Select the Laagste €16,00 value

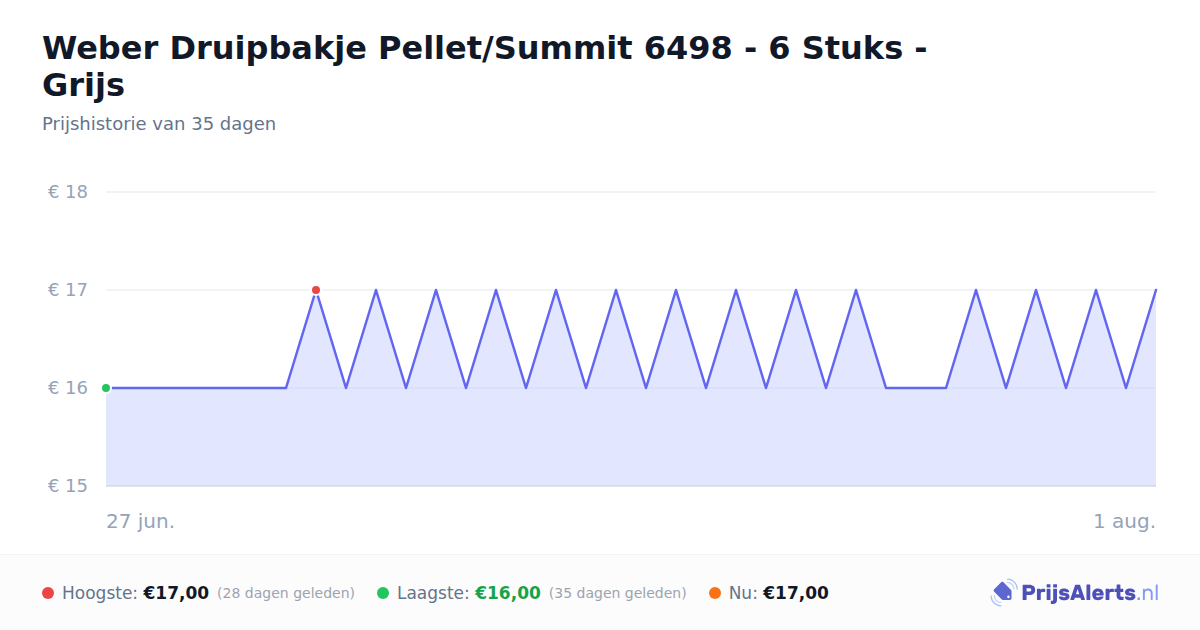[508, 593]
